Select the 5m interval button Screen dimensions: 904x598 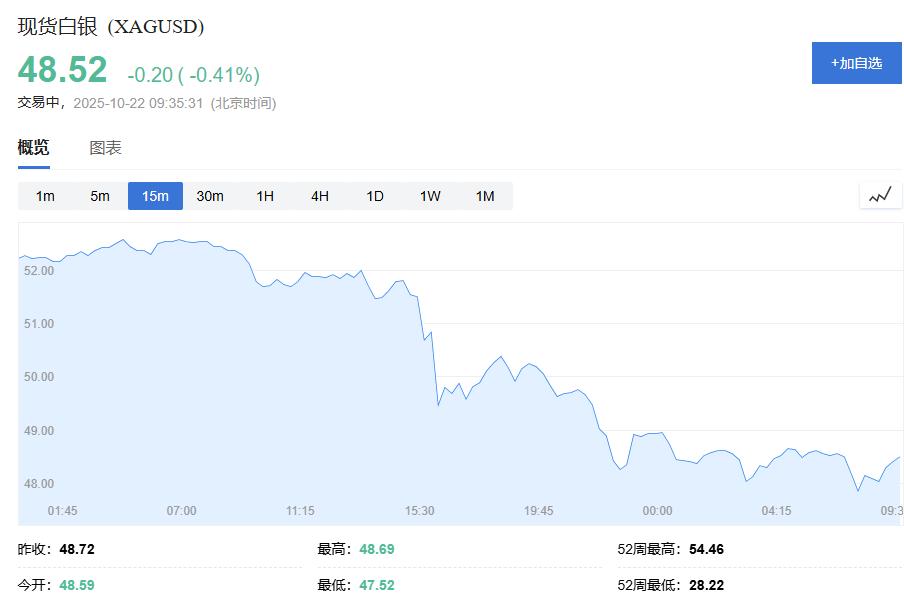(100, 196)
